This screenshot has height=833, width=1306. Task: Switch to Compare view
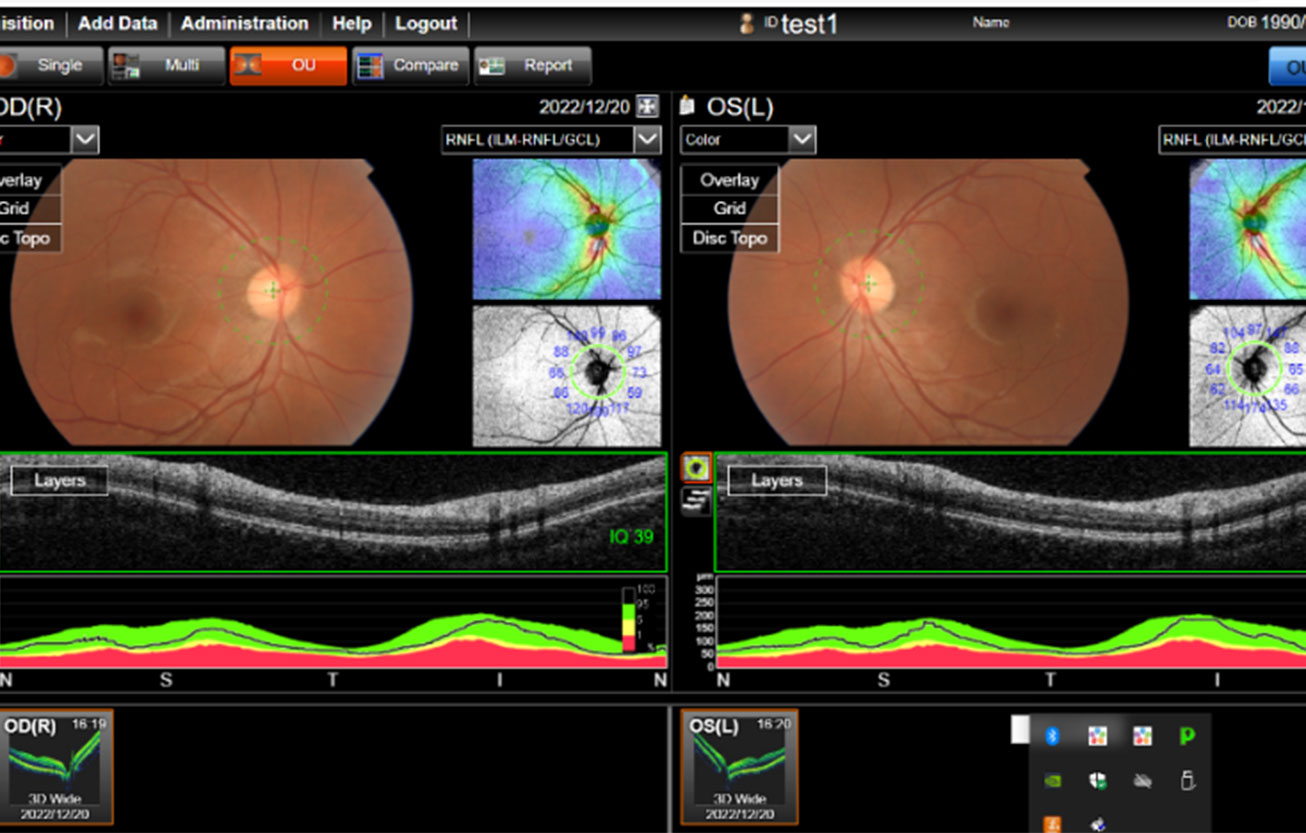pos(411,66)
